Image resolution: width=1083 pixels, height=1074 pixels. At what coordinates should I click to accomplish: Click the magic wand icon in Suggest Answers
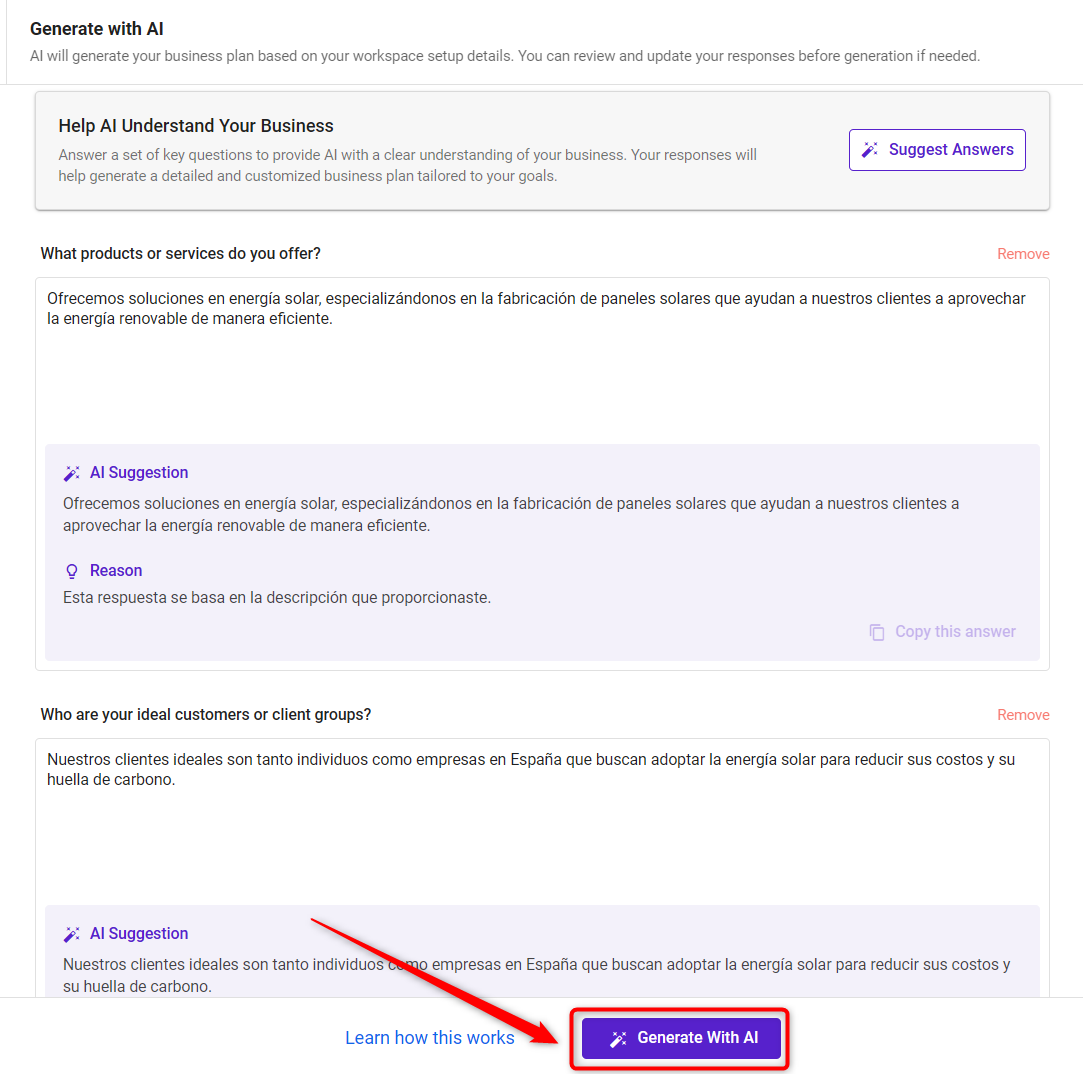click(870, 149)
